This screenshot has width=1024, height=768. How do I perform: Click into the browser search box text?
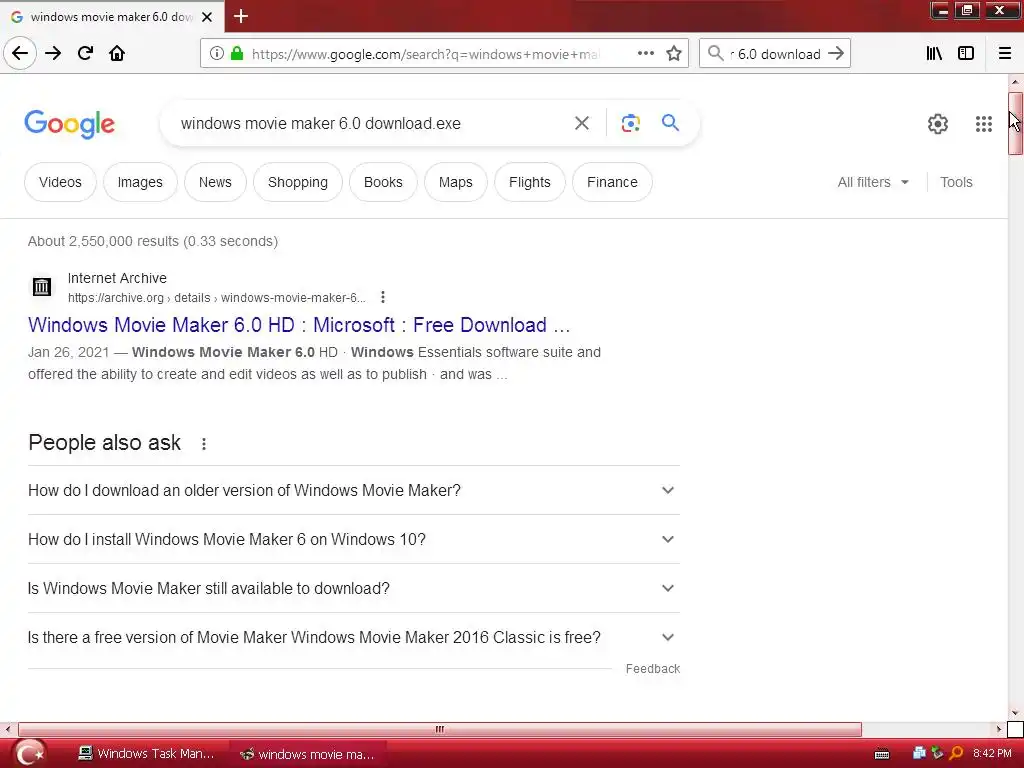(775, 54)
